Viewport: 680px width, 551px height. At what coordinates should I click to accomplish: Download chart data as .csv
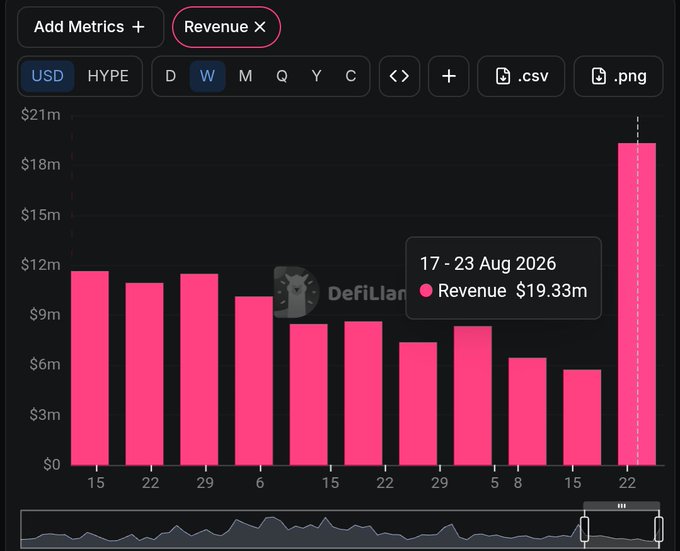tap(521, 76)
